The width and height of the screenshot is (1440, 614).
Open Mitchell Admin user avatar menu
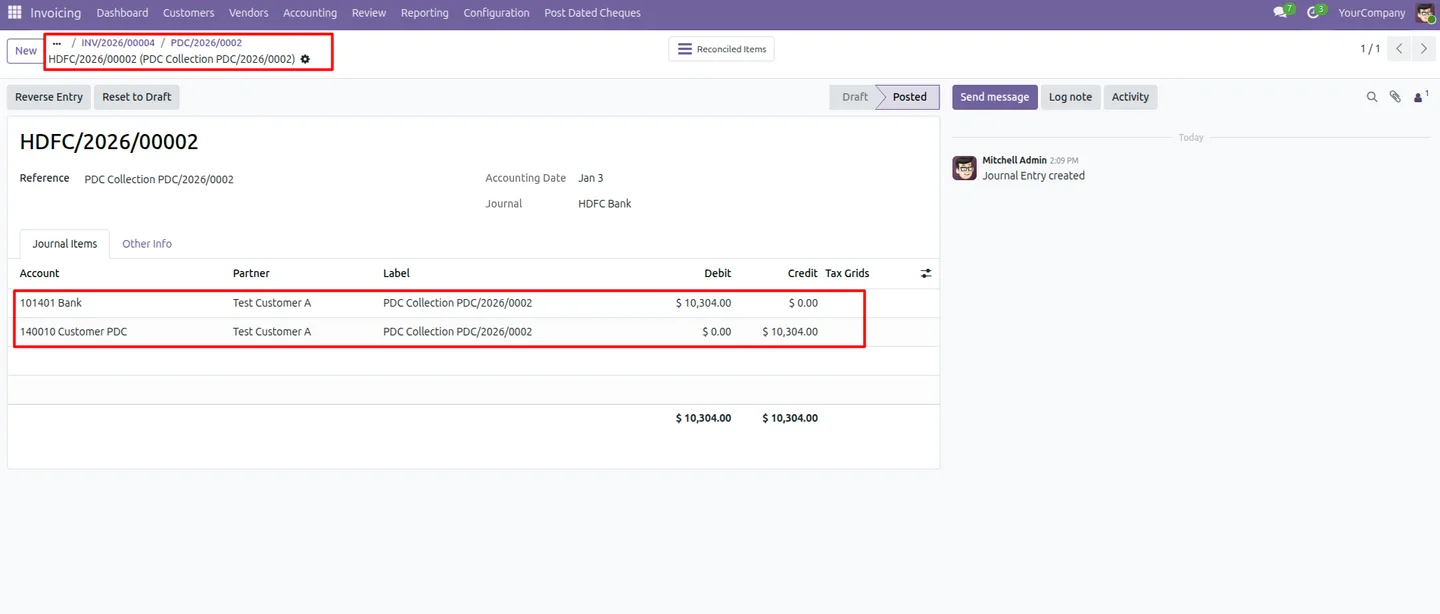(1425, 13)
